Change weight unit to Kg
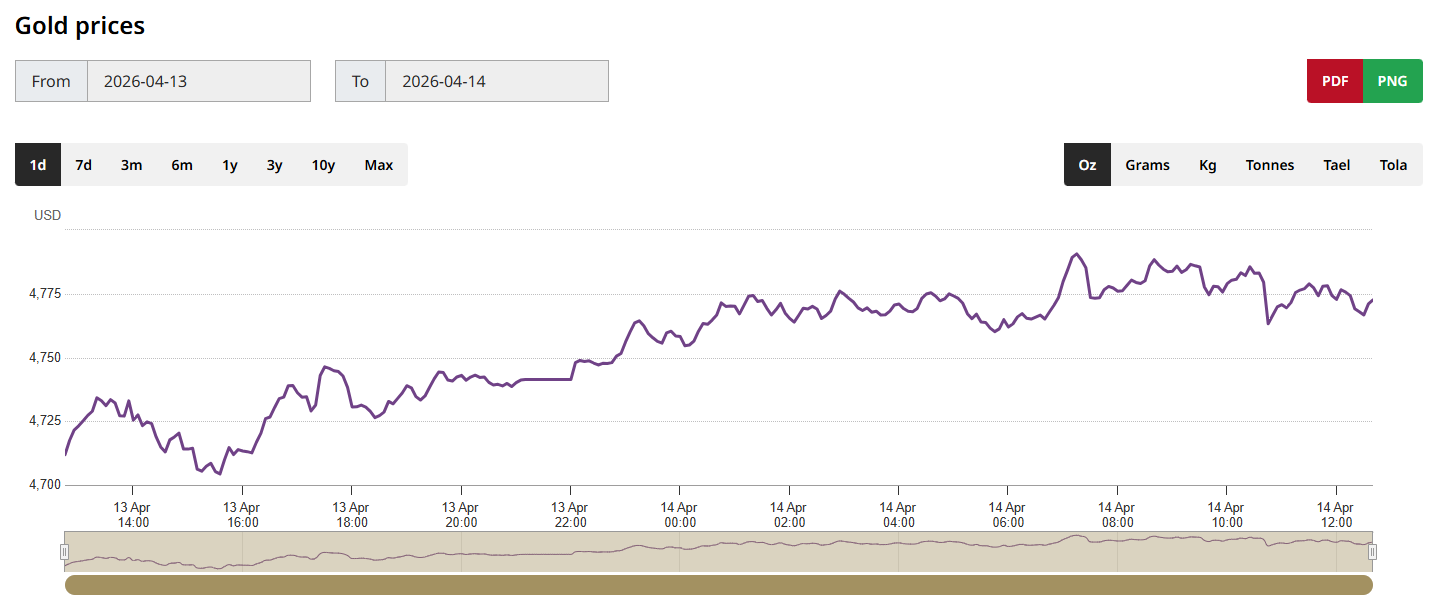The image size is (1443, 608). click(1208, 165)
